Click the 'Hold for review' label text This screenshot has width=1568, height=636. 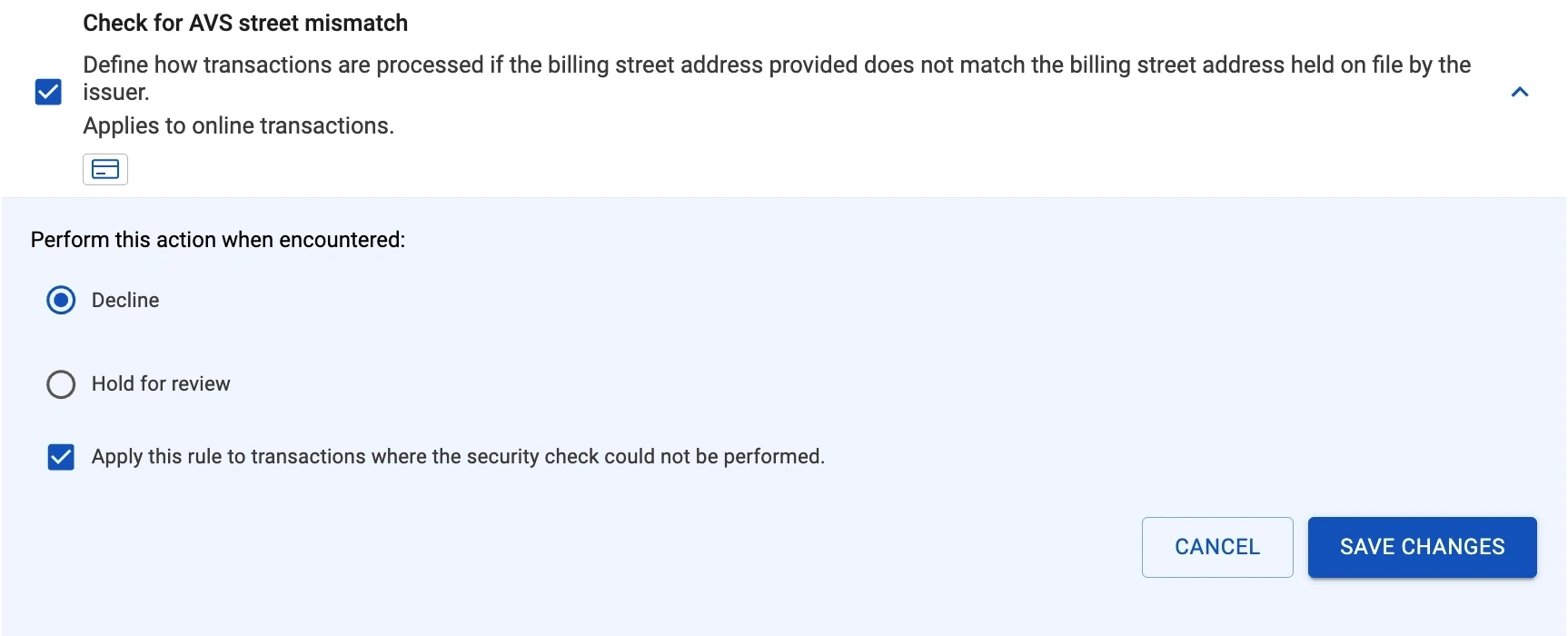click(161, 384)
